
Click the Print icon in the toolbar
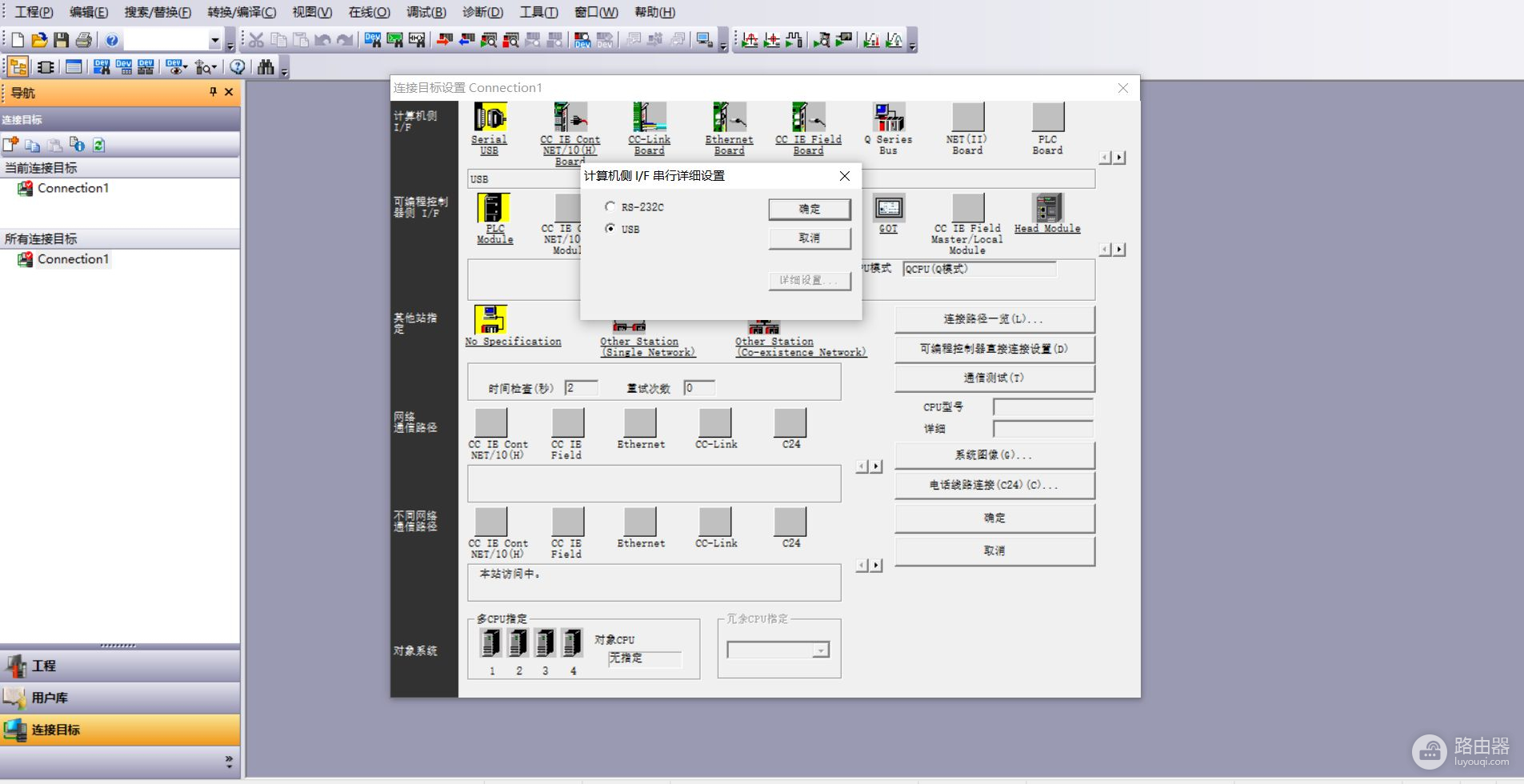[84, 40]
